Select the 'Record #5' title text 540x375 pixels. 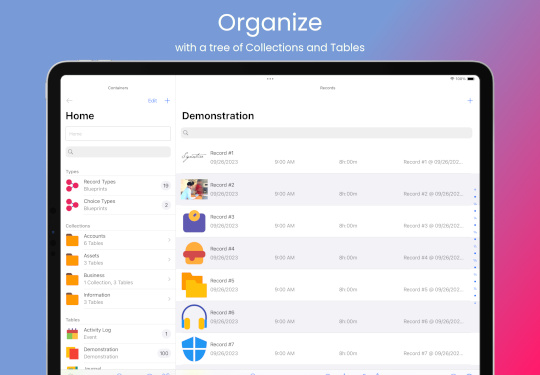pos(222,281)
